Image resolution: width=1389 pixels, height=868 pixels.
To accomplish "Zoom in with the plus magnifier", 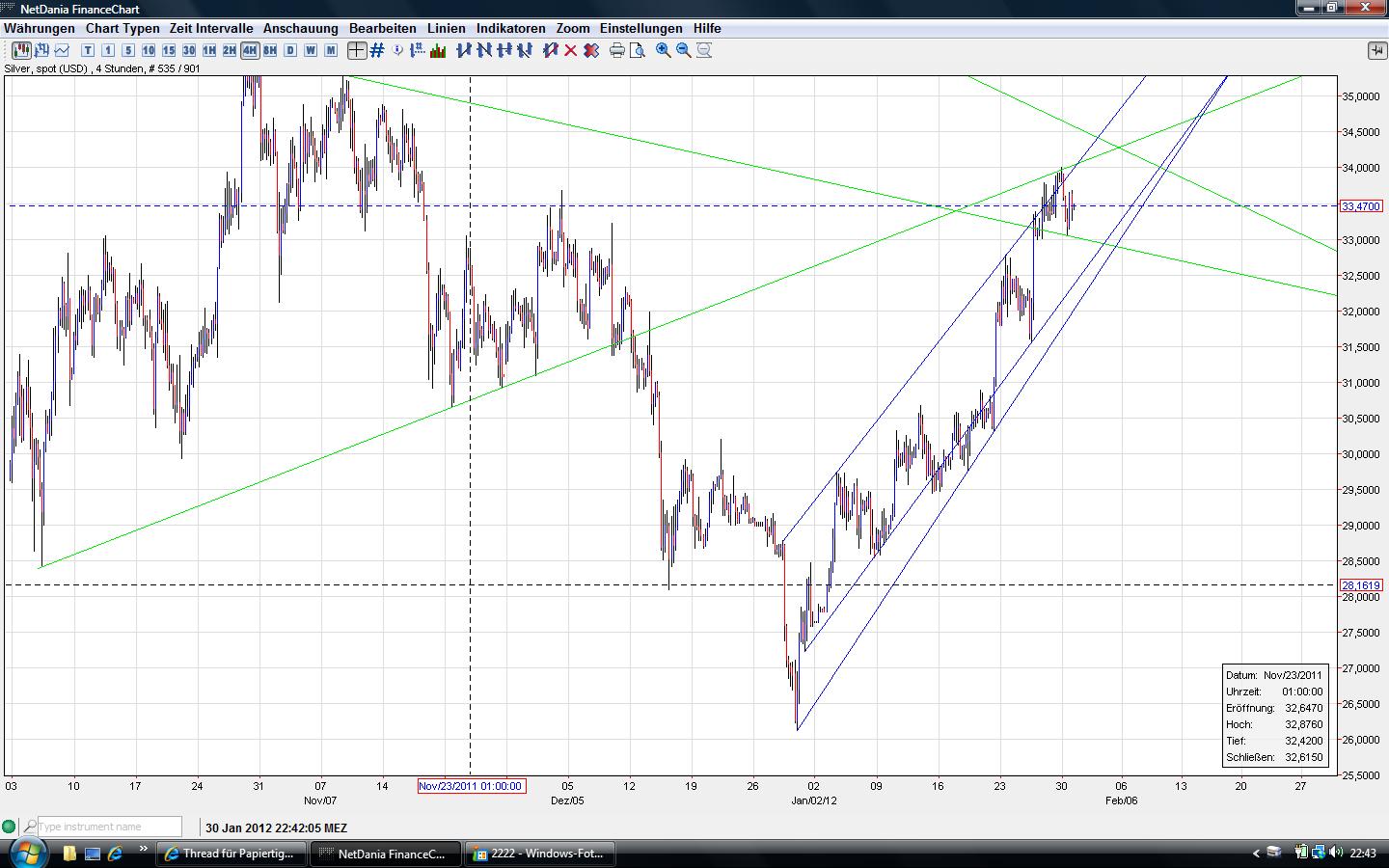I will coord(664,50).
